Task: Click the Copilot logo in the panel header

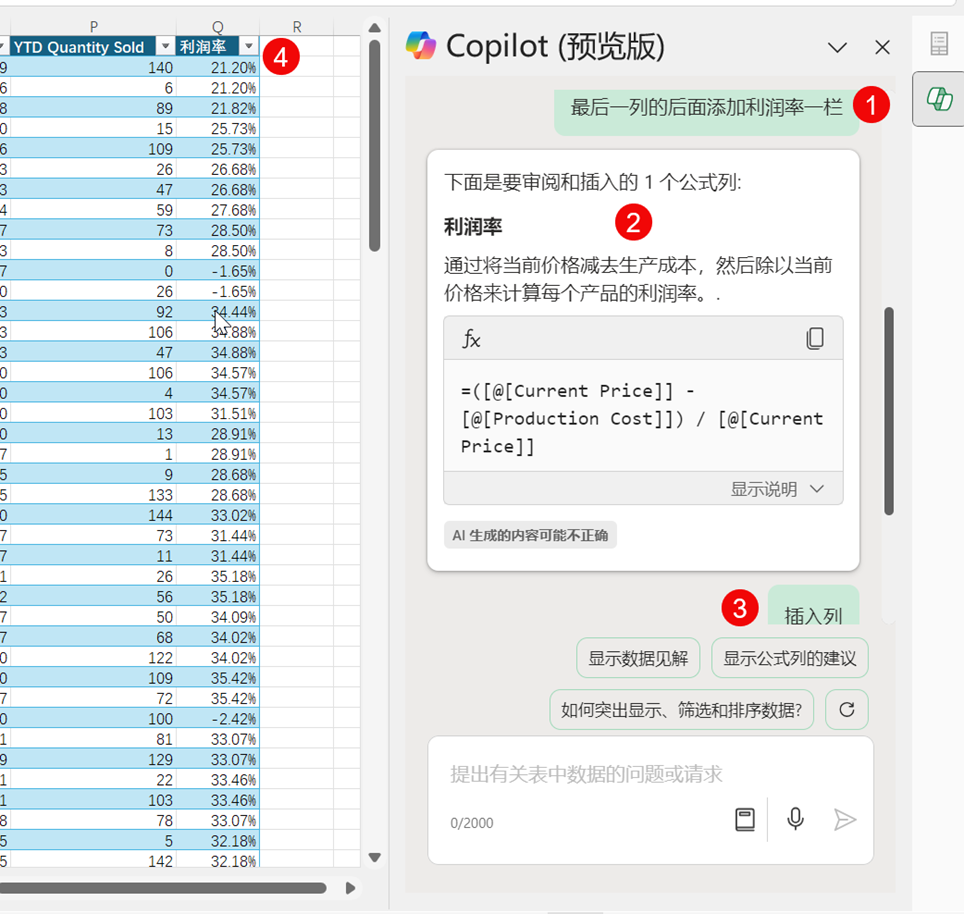Action: coord(421,46)
